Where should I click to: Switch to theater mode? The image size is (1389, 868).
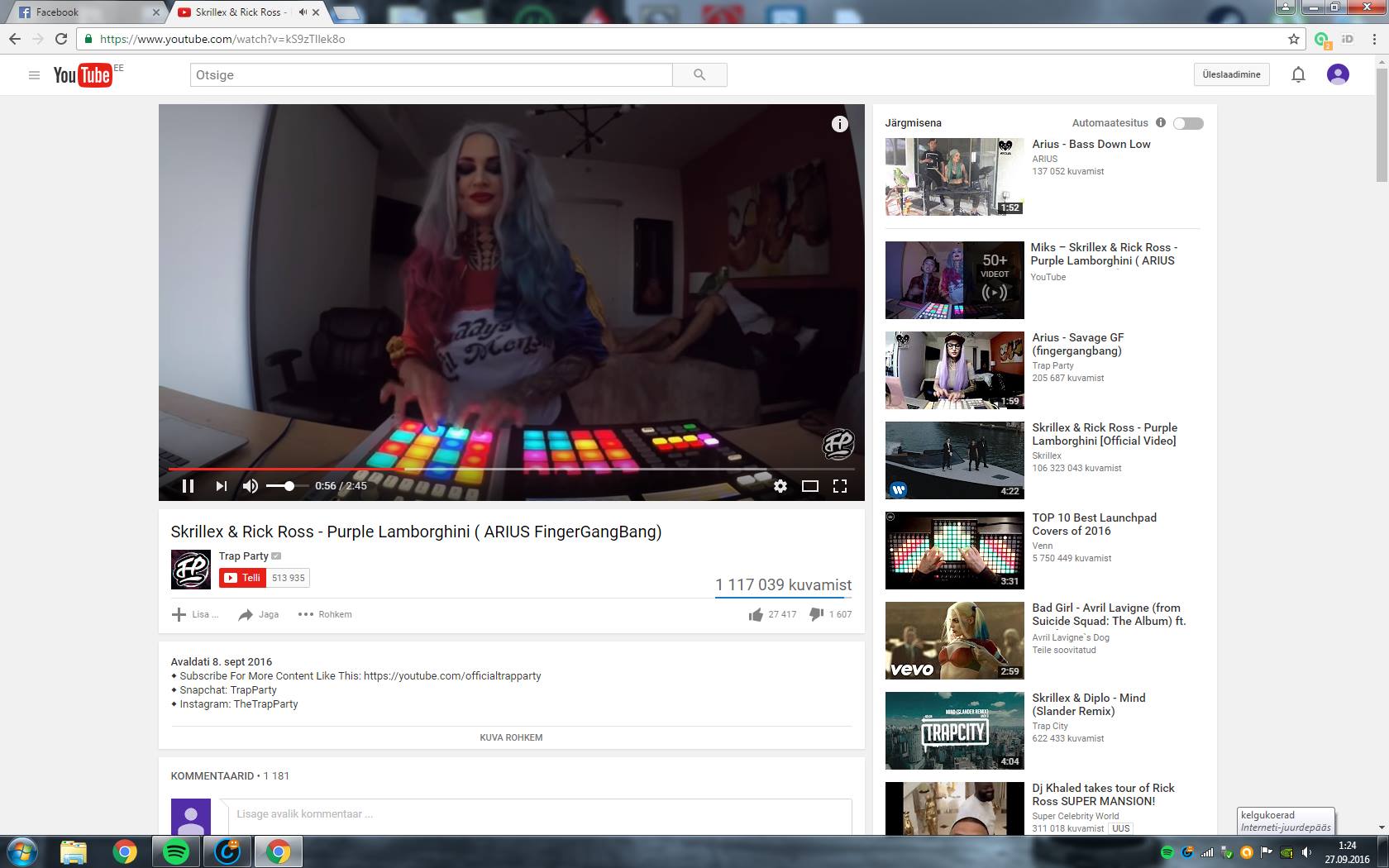coord(810,486)
